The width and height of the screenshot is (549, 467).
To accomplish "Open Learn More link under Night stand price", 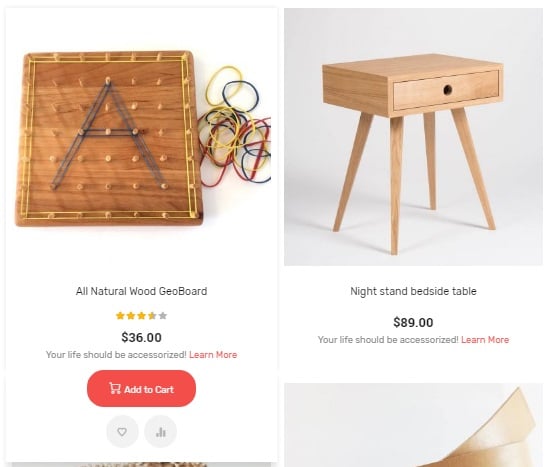I will click(485, 340).
